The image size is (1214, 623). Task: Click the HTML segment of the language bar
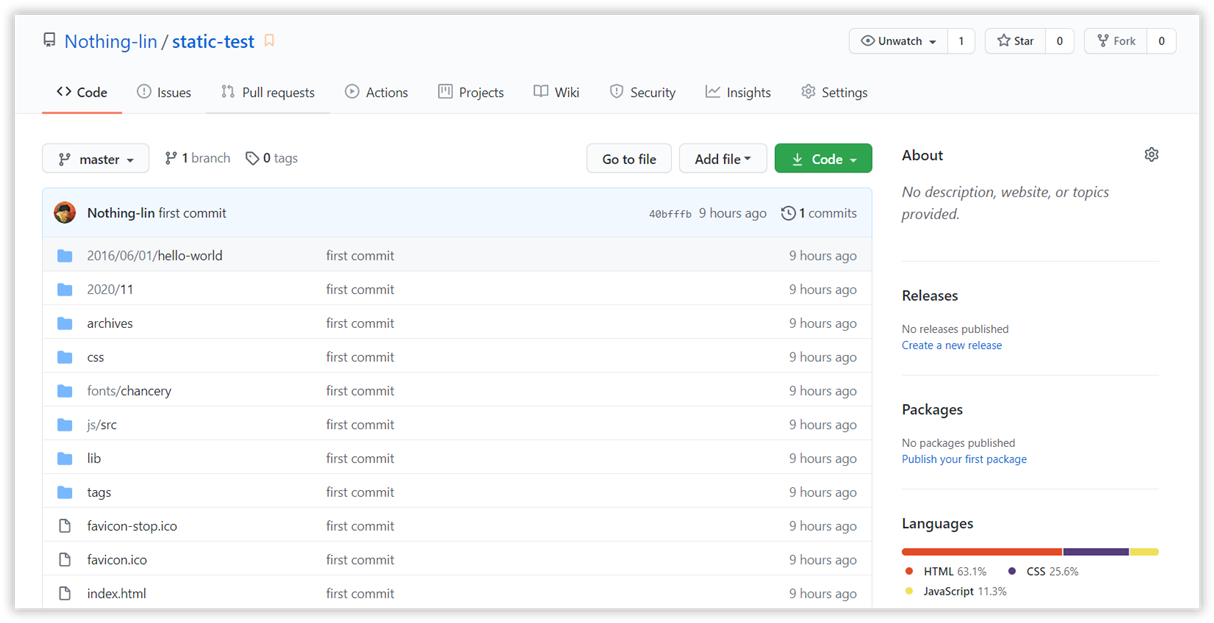(981, 551)
